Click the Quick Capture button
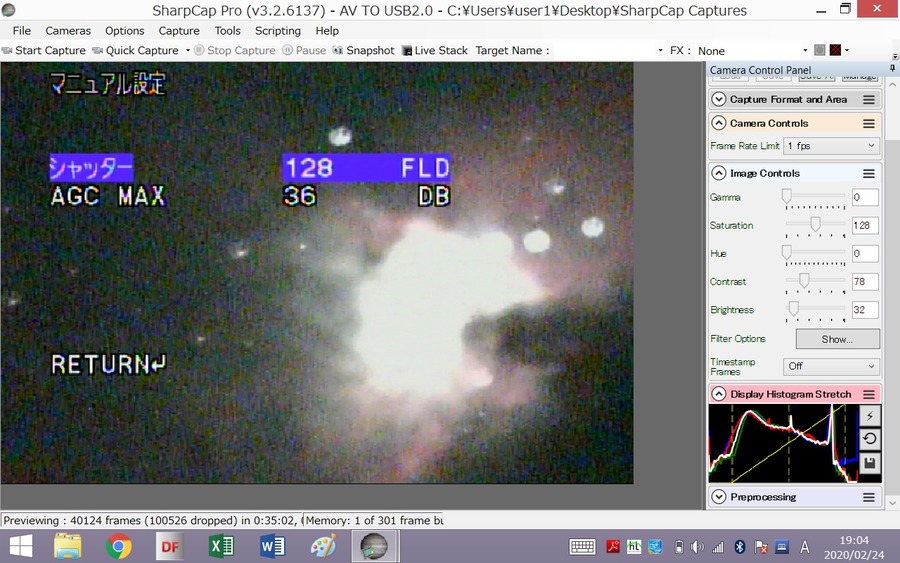This screenshot has height=563, width=900. pos(136,51)
